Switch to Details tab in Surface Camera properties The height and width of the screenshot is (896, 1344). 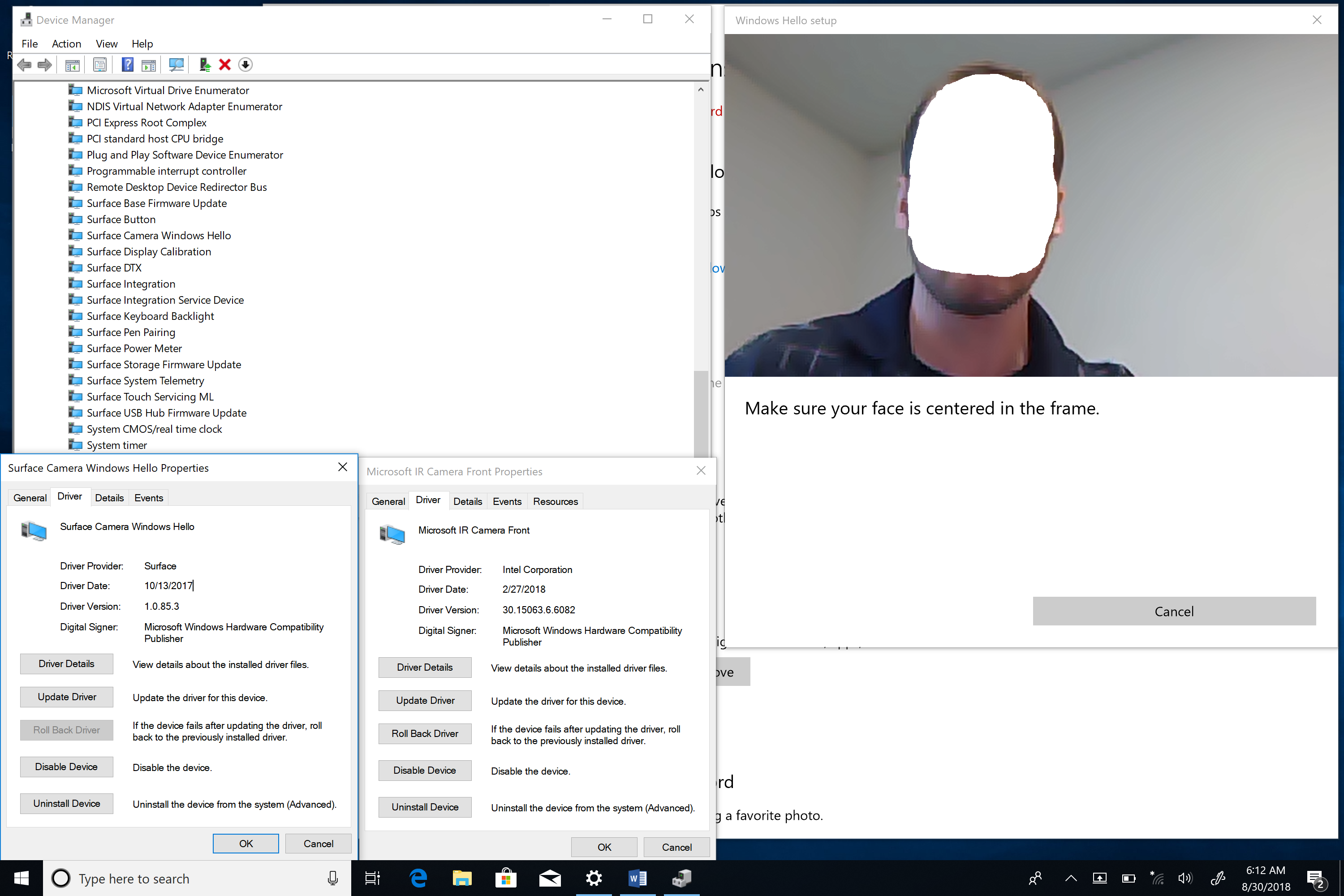pos(109,498)
